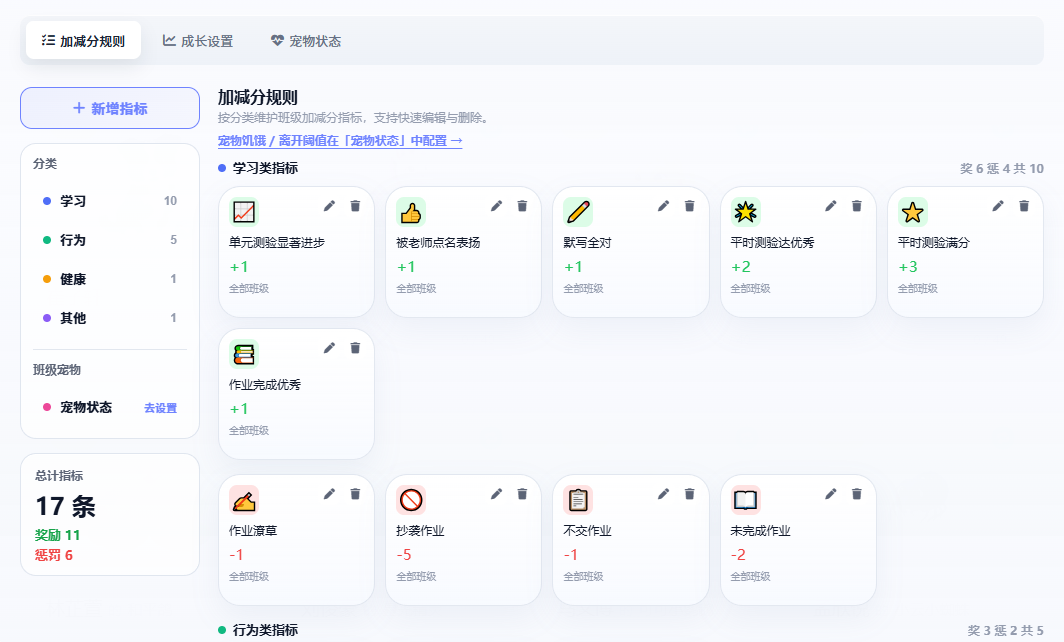Viewport: 1064px width, 642px height.
Task: Delete the 默写全对 indicator
Action: (689, 206)
